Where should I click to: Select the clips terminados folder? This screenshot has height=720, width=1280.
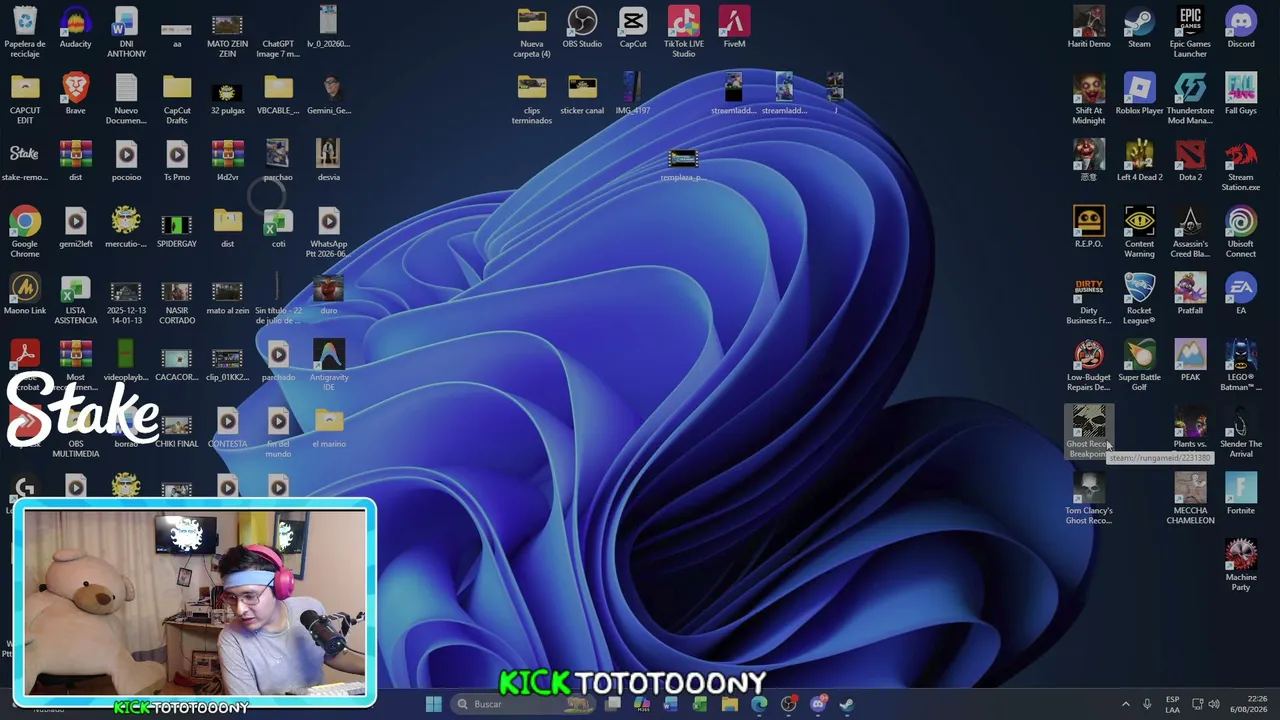(x=532, y=98)
